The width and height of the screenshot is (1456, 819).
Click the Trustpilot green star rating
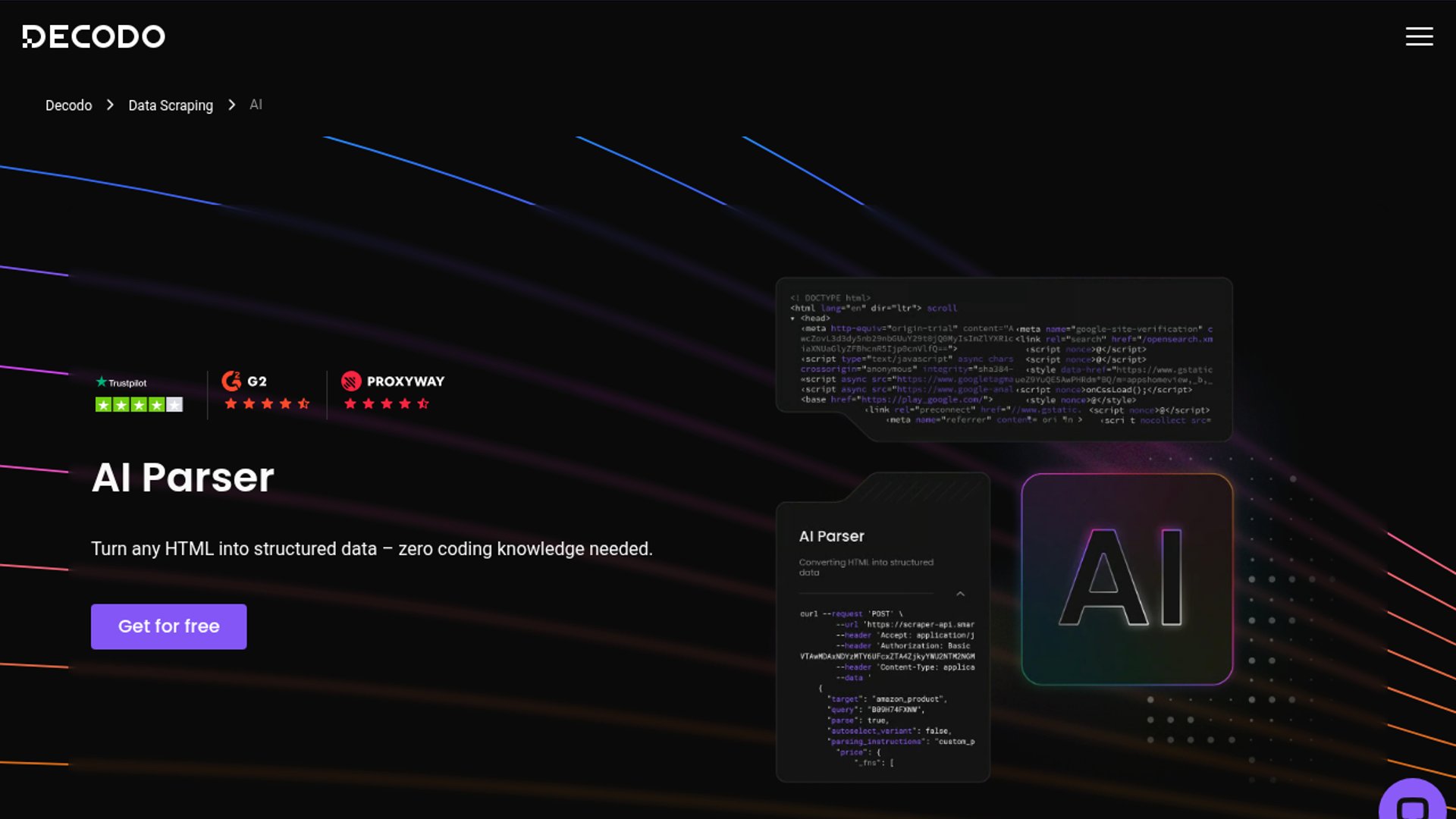coord(139,405)
